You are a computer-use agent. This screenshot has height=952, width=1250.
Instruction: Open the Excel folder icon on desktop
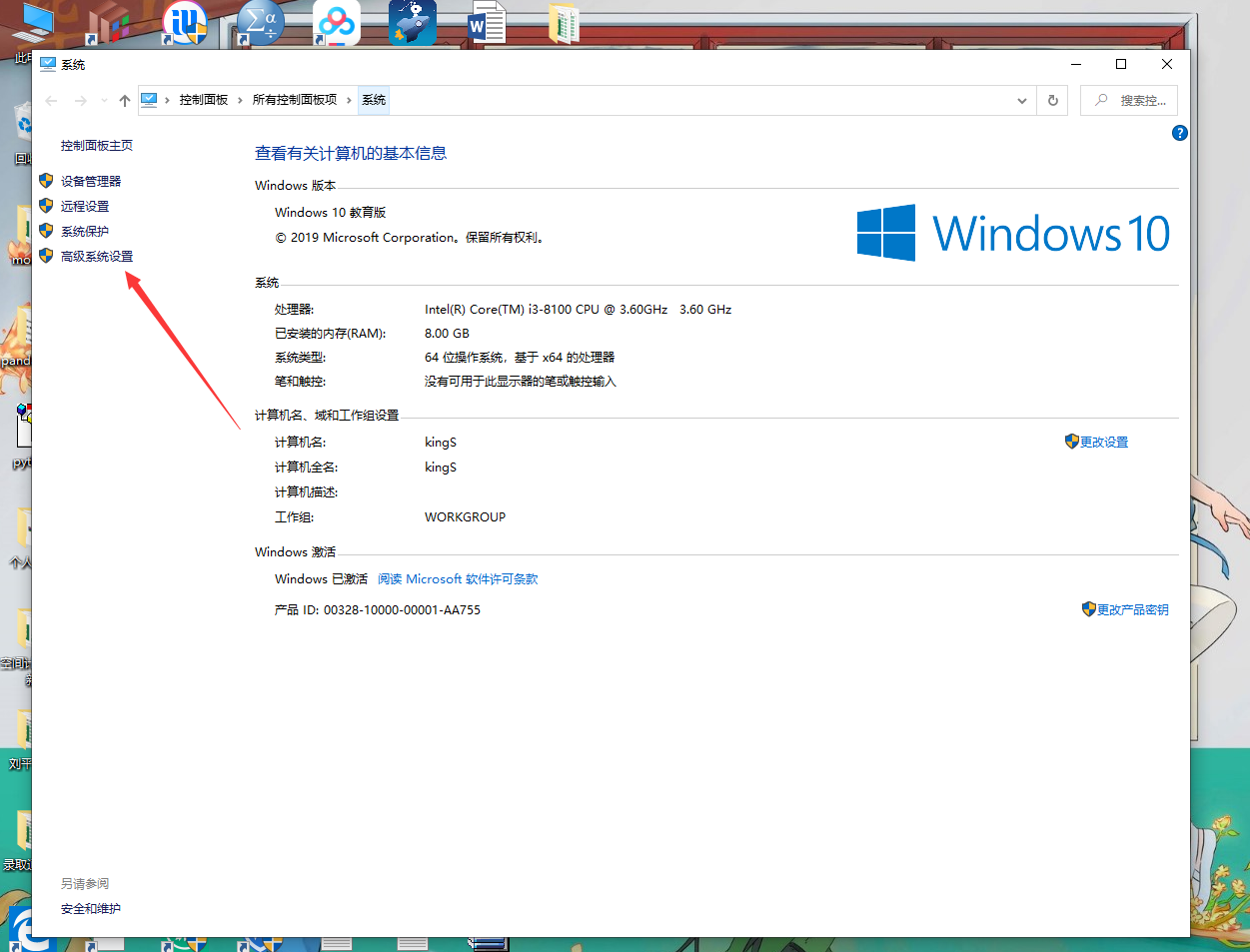coord(565,22)
